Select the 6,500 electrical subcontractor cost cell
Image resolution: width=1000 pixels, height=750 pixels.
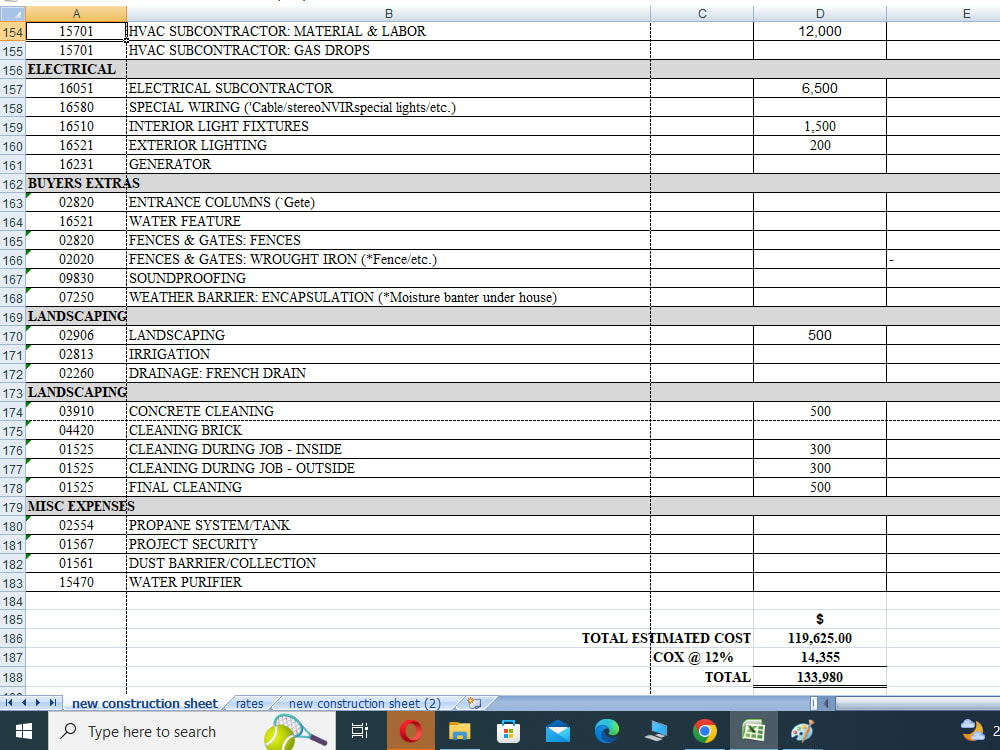(820, 88)
